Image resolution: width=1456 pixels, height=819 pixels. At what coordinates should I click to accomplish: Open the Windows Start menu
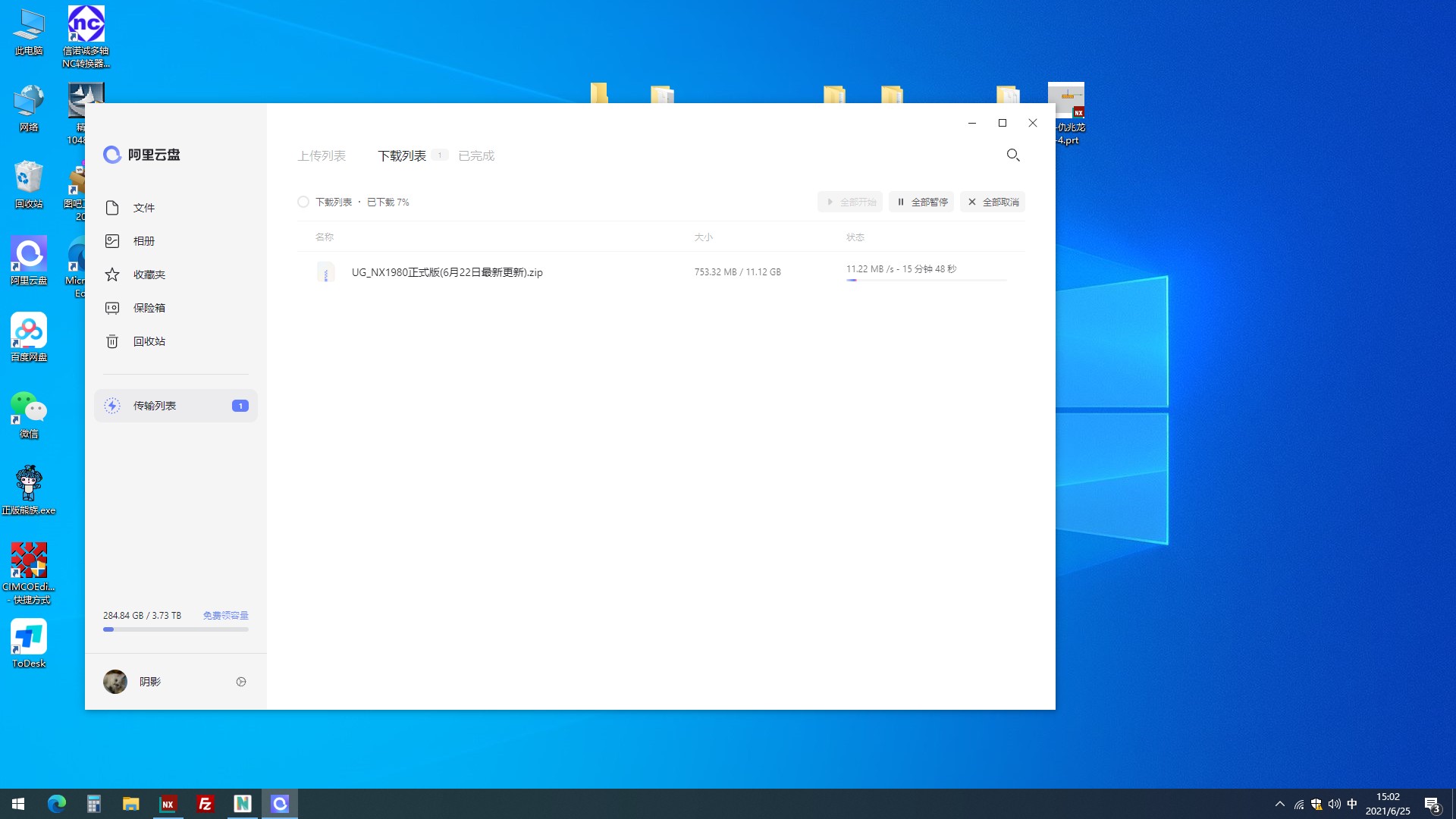pos(18,804)
